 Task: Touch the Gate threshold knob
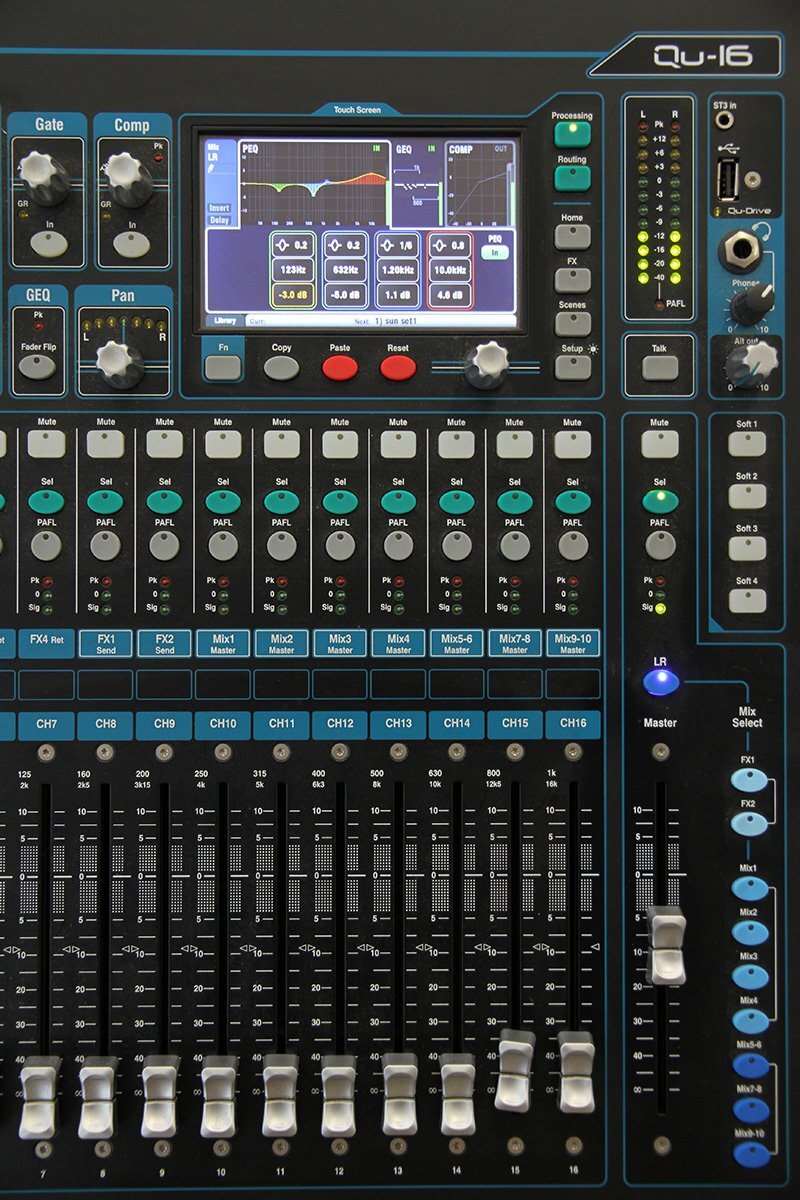(44, 177)
